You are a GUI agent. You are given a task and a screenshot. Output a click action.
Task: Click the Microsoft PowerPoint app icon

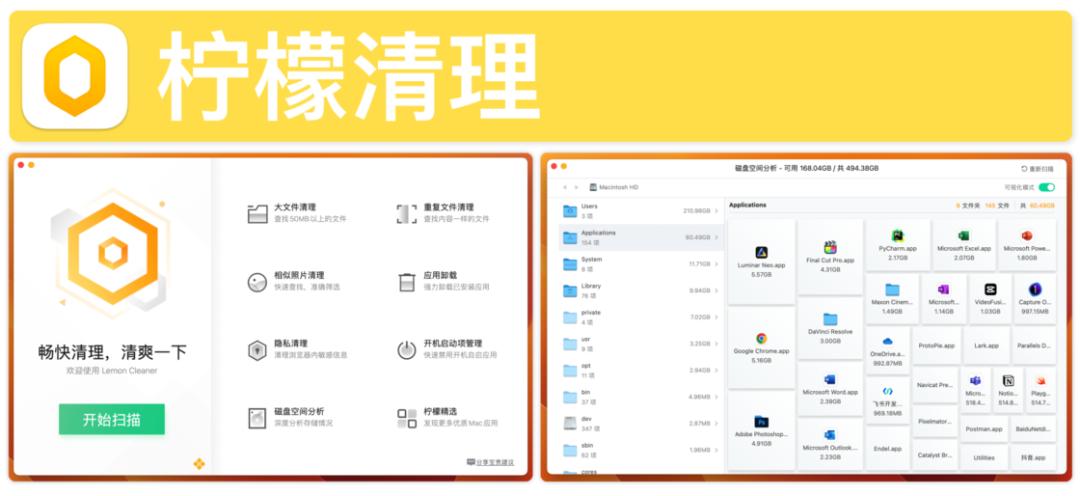click(x=1026, y=236)
